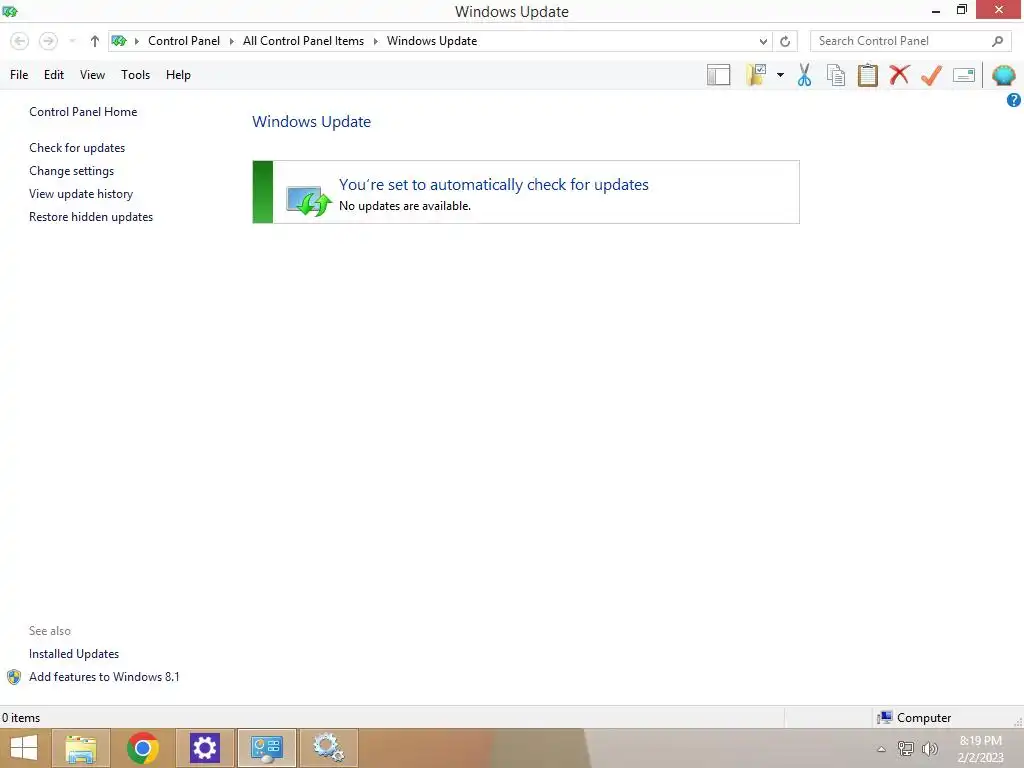
Task: Open the File menu
Action: click(x=19, y=75)
